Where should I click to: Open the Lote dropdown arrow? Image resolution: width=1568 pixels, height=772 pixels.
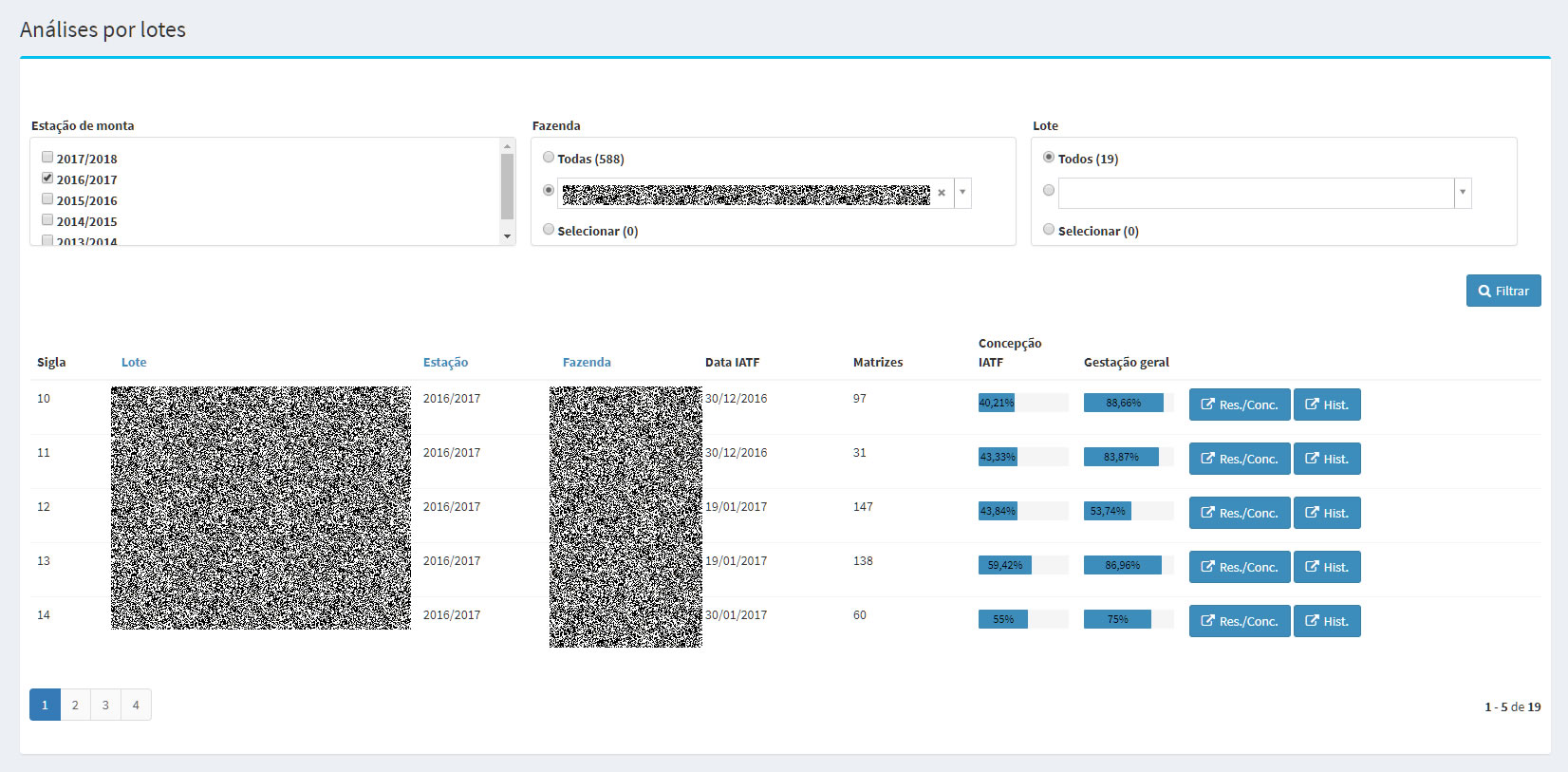click(1463, 193)
